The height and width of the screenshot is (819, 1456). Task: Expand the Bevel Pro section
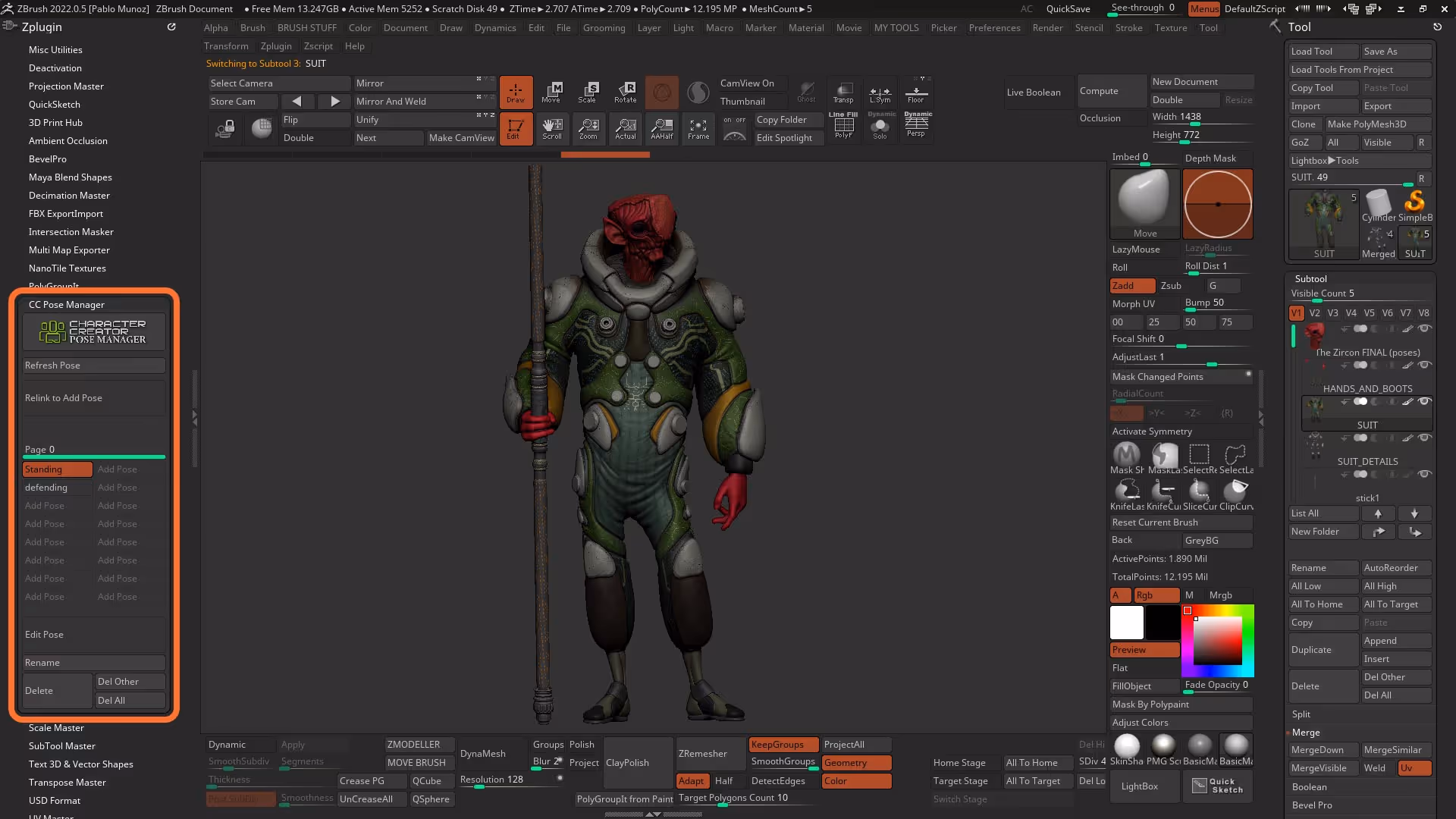1312,805
